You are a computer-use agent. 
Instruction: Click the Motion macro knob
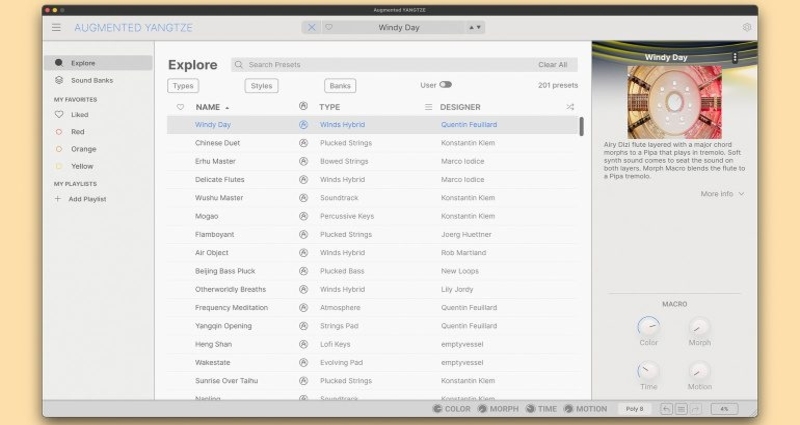(x=699, y=370)
